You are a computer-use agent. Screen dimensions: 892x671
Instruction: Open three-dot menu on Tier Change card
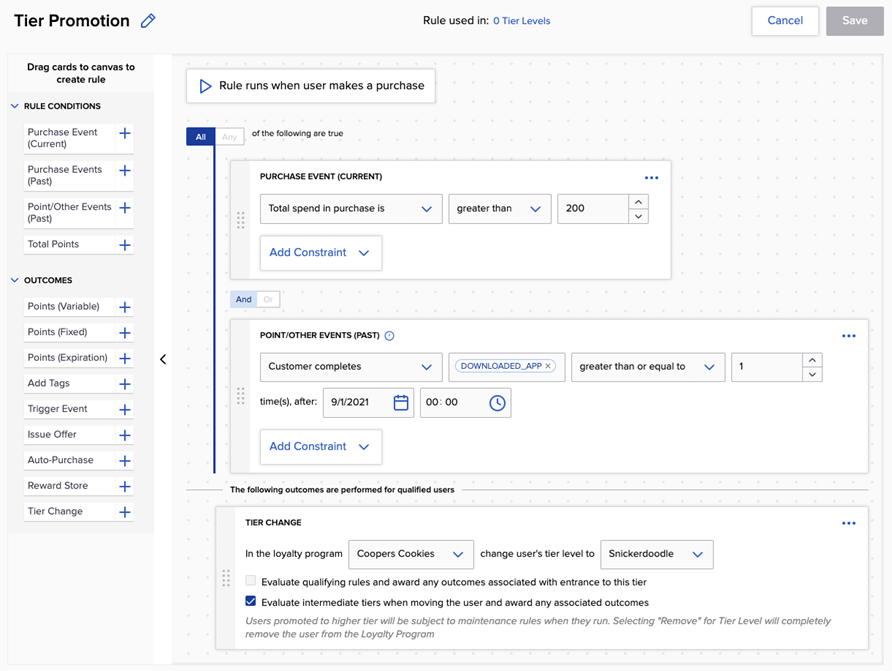tap(848, 523)
